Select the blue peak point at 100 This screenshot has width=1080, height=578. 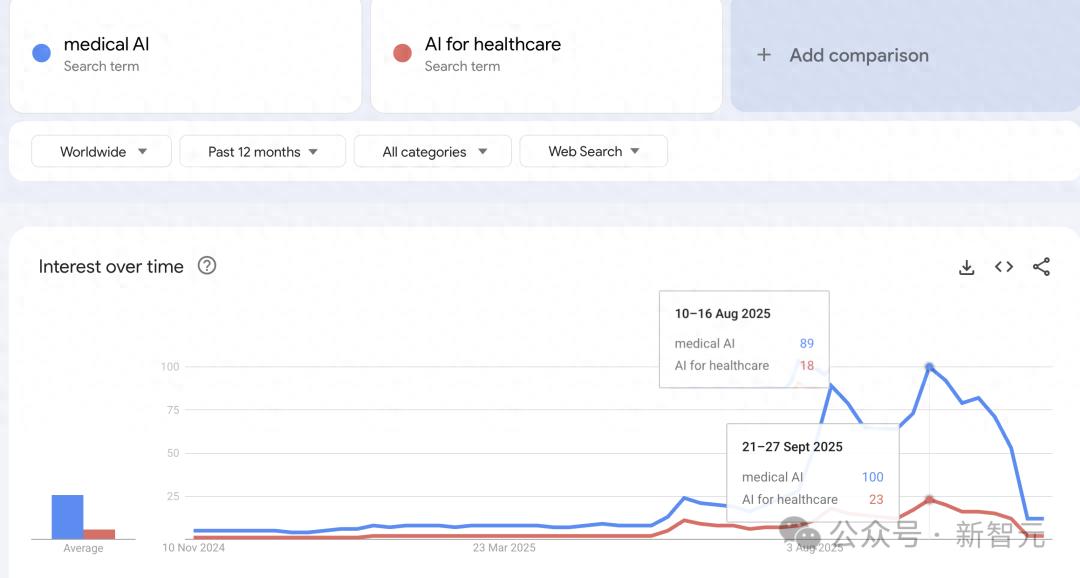pyautogui.click(x=929, y=367)
